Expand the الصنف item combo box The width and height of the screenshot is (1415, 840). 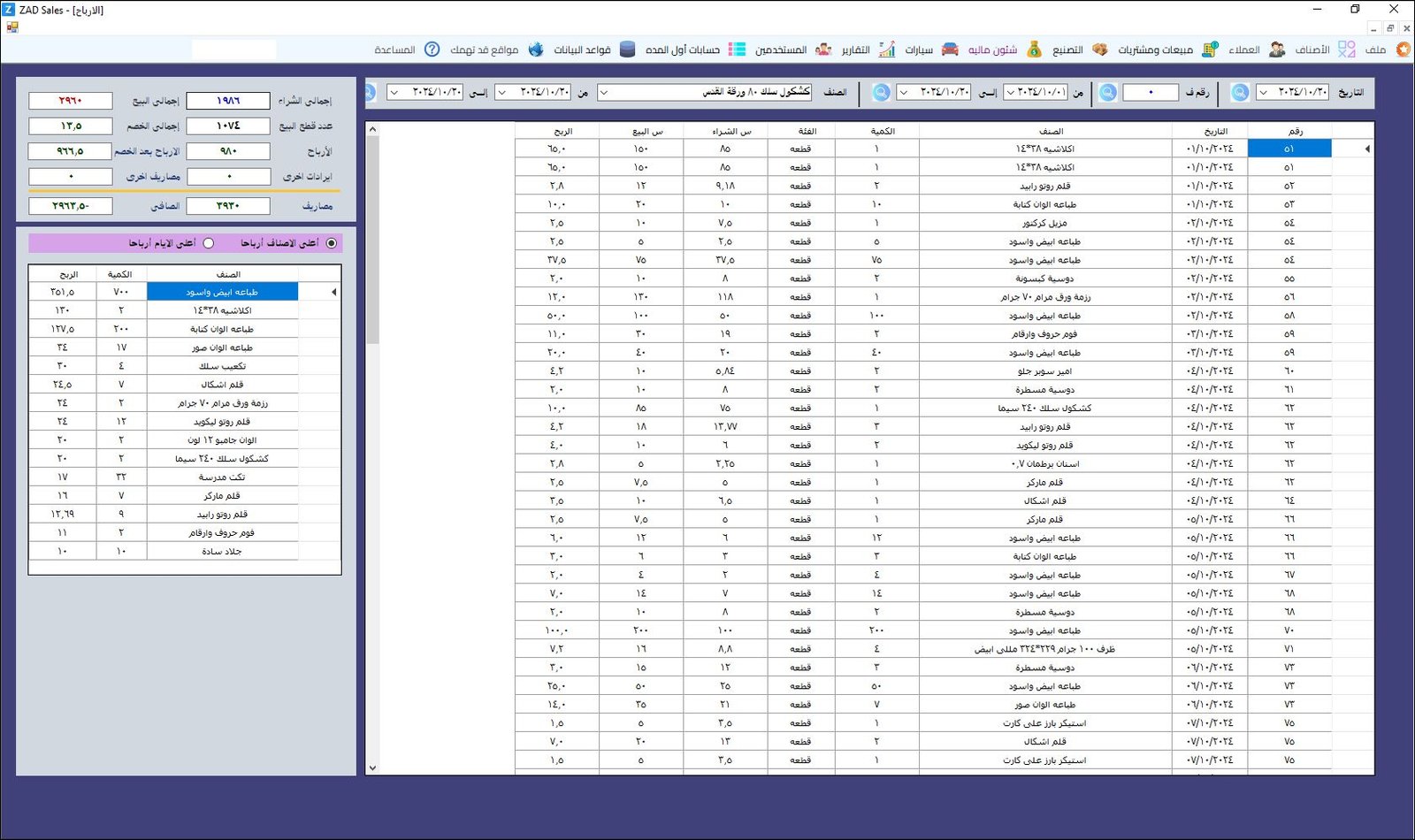(x=604, y=92)
